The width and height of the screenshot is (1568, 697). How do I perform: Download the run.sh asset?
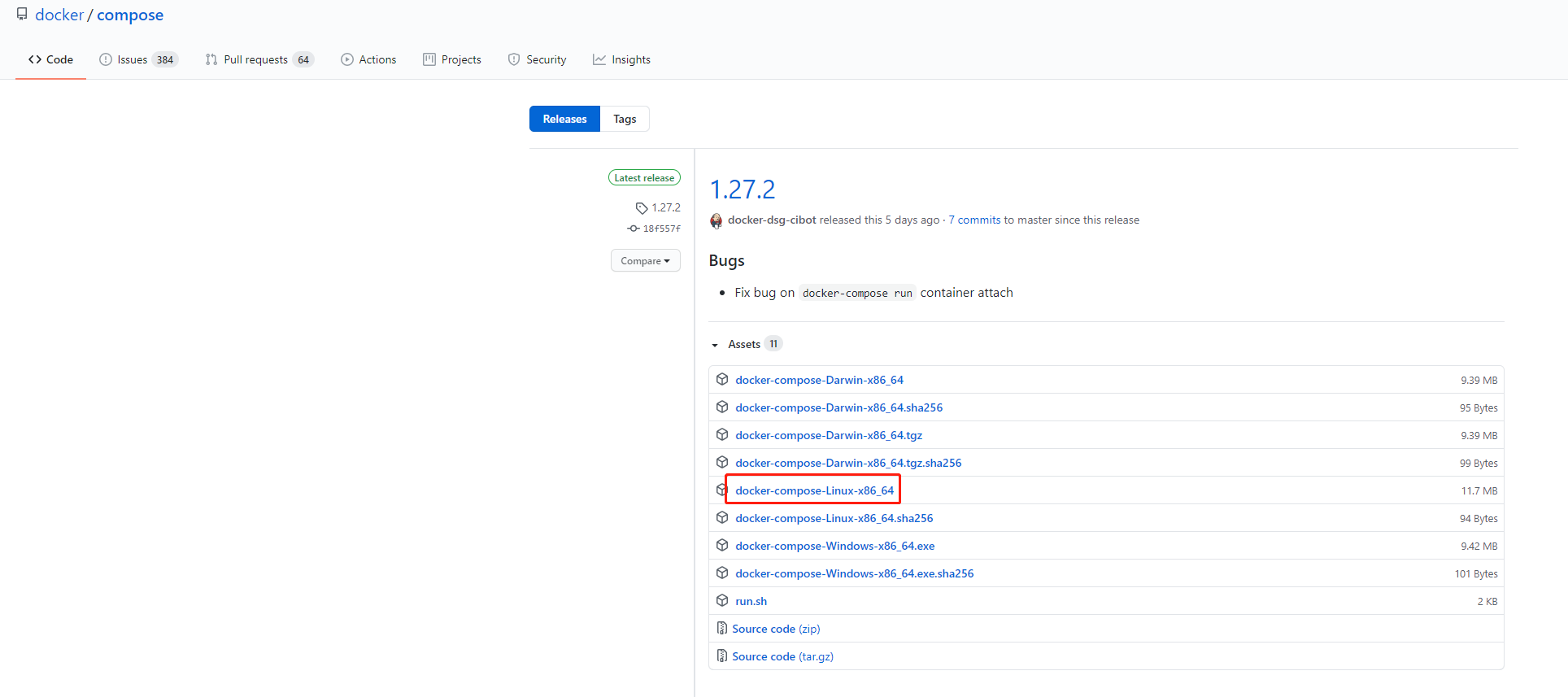(x=751, y=601)
